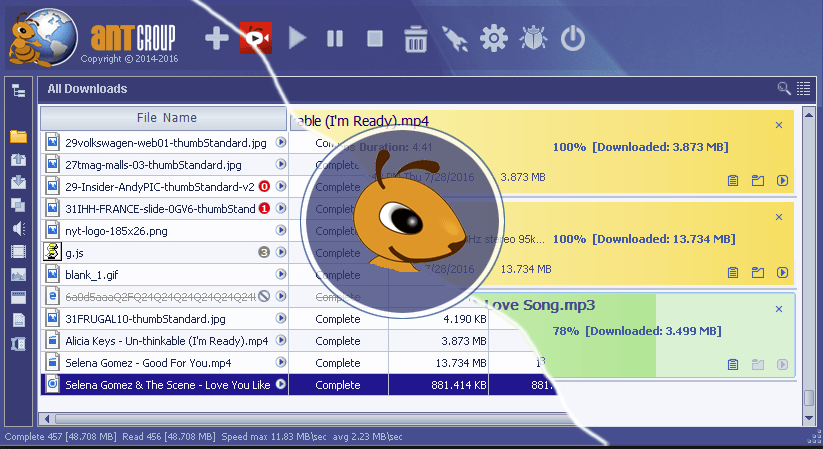Toggle the category tree icon in the sidebar
823x449 pixels.
click(18, 91)
